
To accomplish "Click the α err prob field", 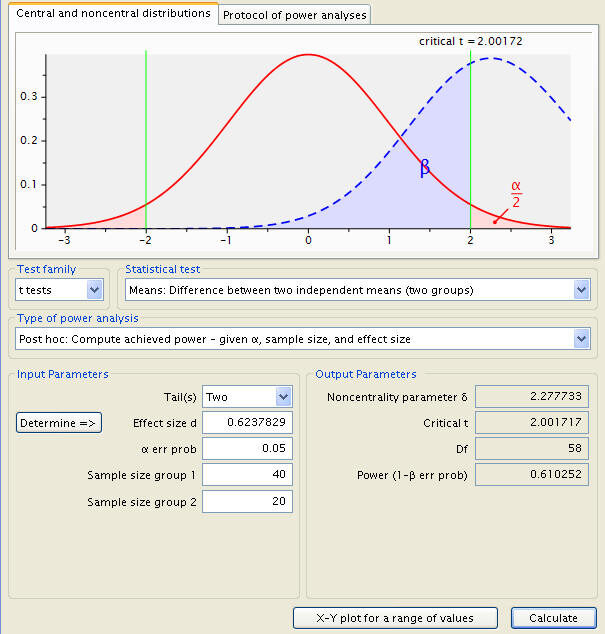I will coord(248,448).
